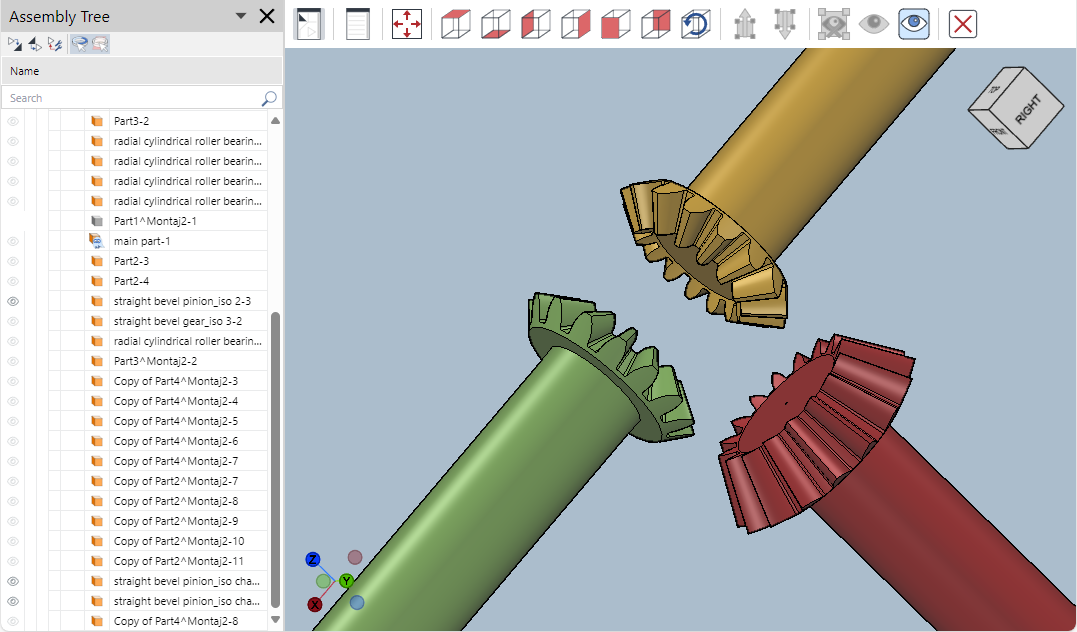Click the red X cancel toolbar icon
Screen dimensions: 1077x632
(x=963, y=24)
